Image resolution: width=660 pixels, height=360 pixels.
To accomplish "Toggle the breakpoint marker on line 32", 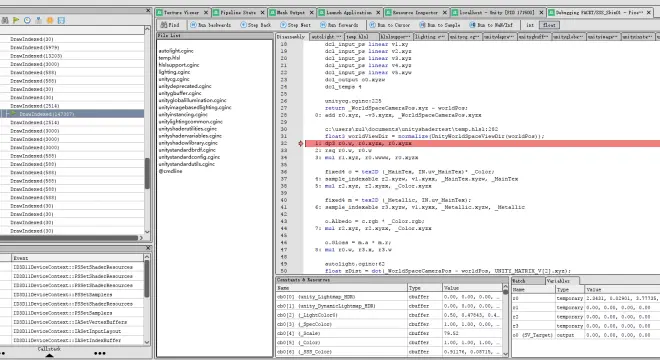I will point(301,144).
